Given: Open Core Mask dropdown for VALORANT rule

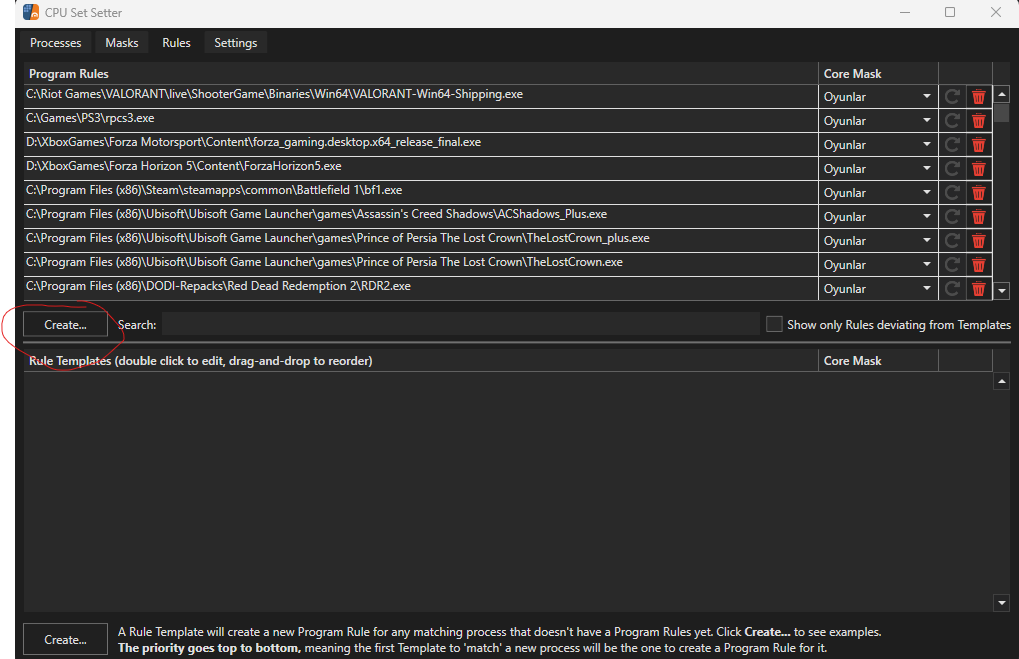Looking at the screenshot, I should pos(878,97).
